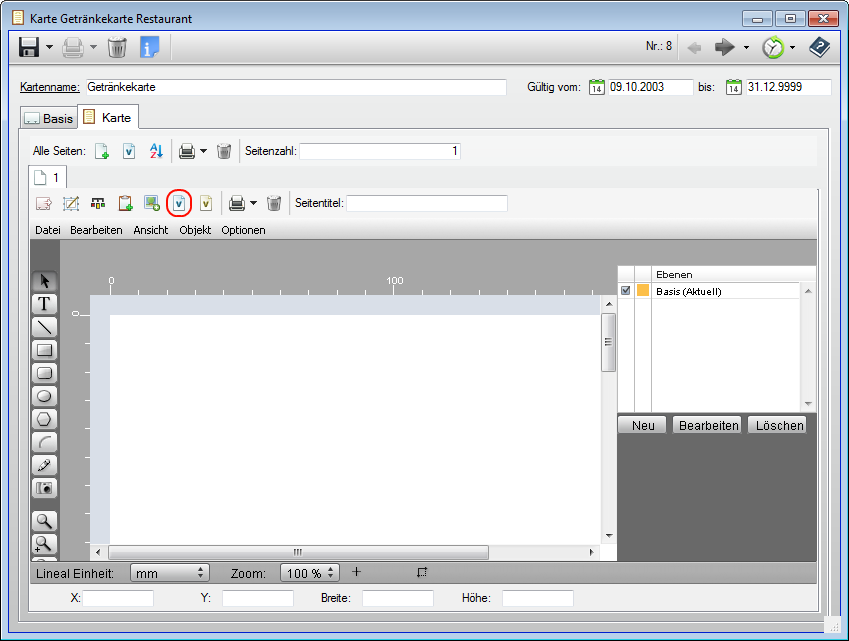Open the Lineal Einheit mm dropdown

point(169,573)
